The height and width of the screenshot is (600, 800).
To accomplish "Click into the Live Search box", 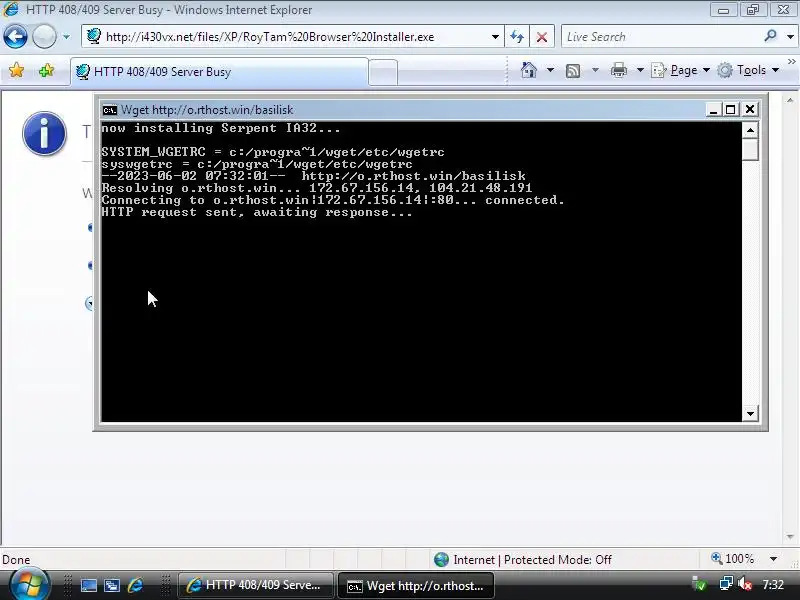I will [x=661, y=37].
